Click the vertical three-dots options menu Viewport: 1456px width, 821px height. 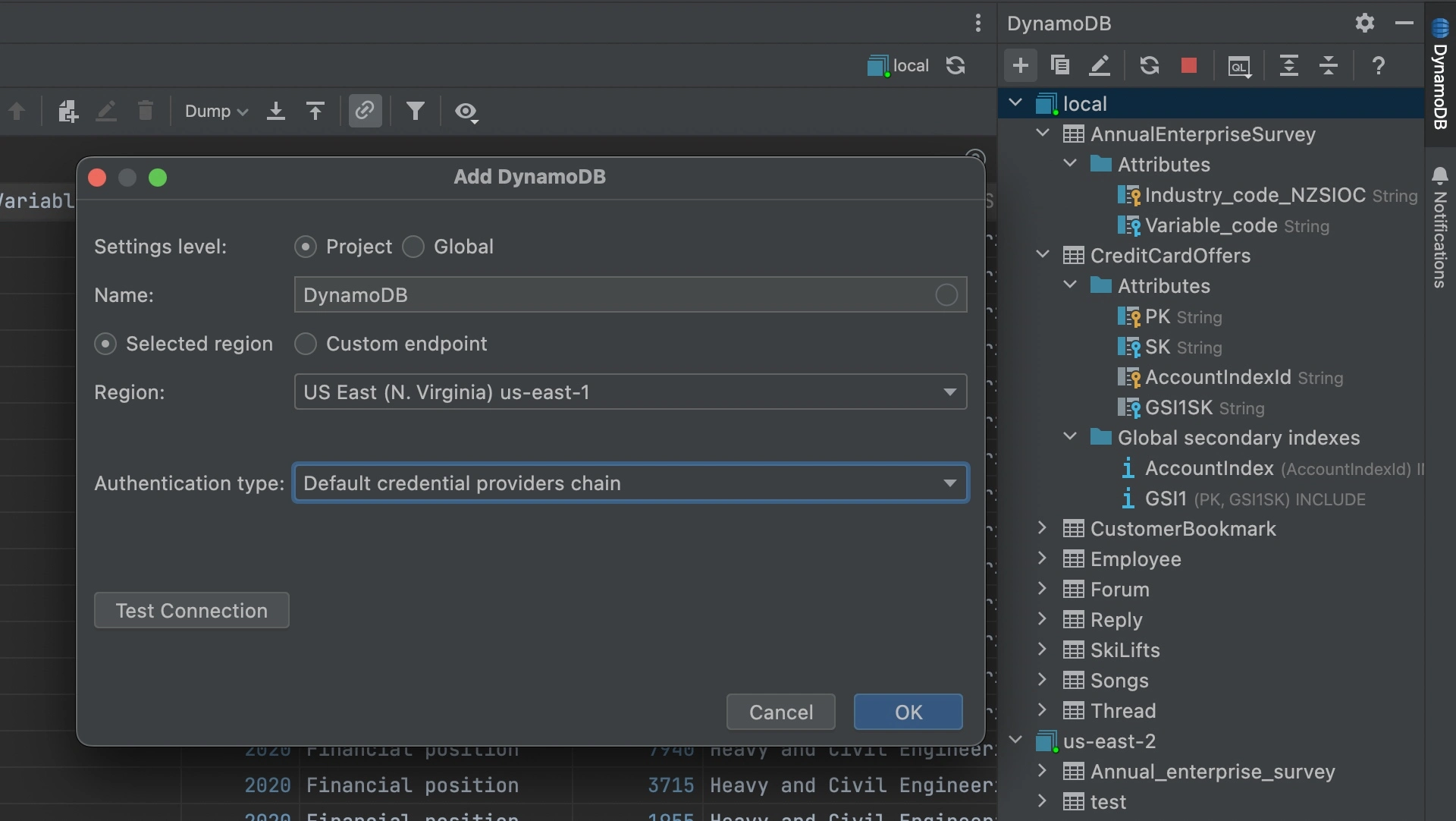pyautogui.click(x=977, y=23)
